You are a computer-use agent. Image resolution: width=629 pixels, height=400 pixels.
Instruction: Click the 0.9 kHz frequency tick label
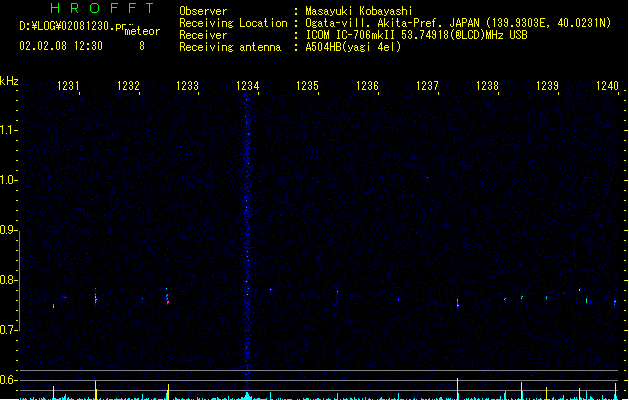click(x=8, y=230)
